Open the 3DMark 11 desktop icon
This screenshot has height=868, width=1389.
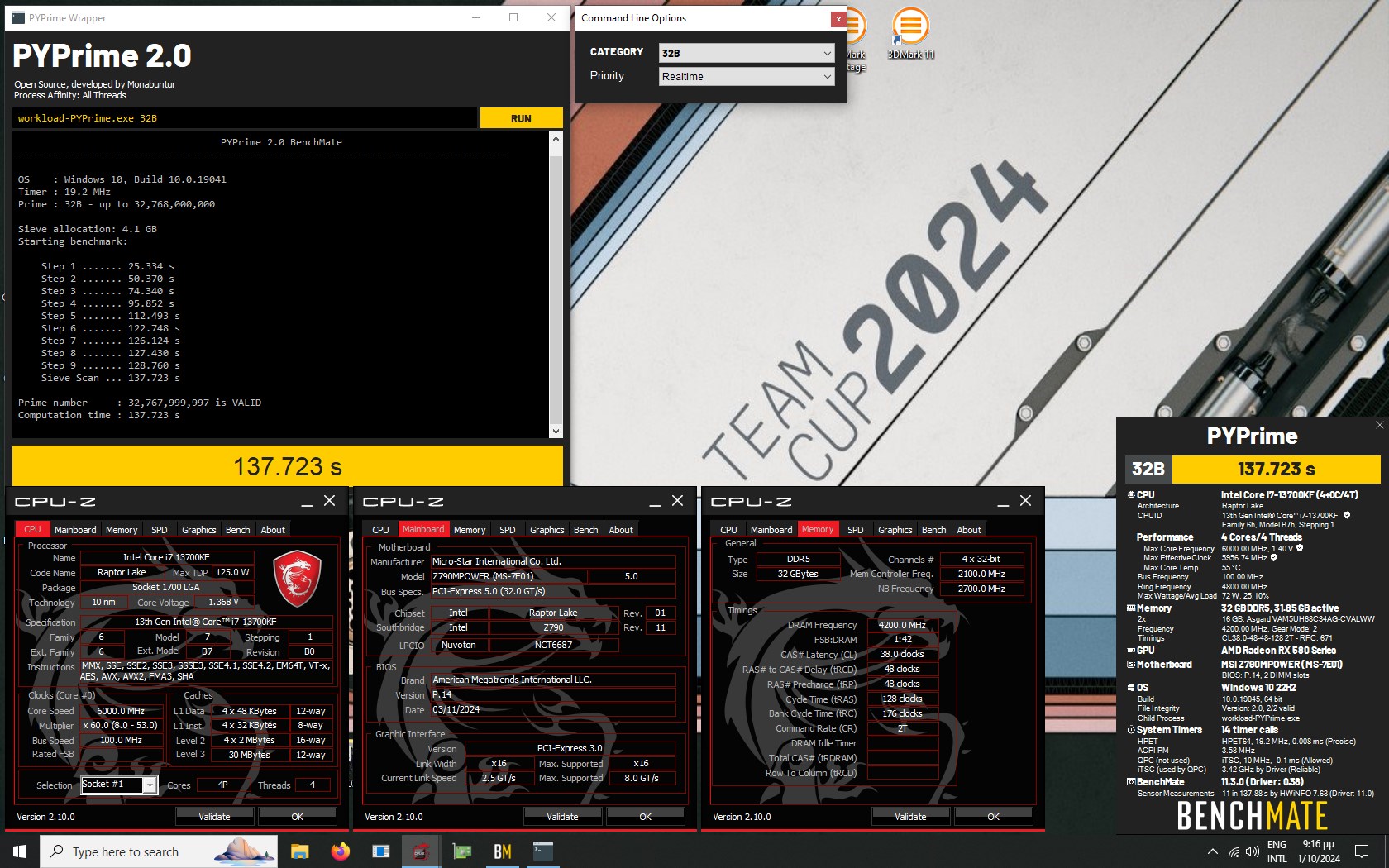coord(910,35)
